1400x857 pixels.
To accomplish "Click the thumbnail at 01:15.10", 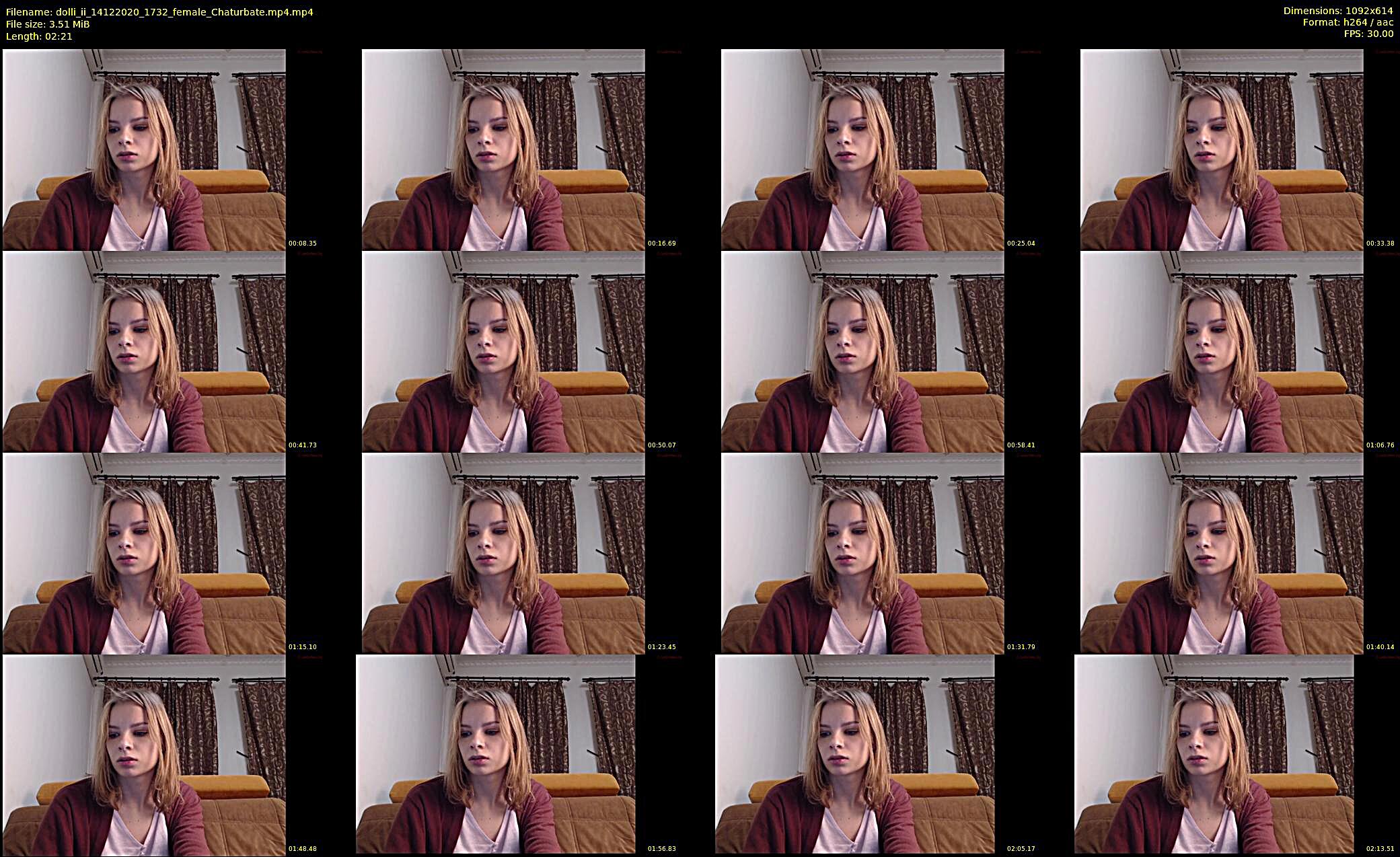I will pos(144,553).
